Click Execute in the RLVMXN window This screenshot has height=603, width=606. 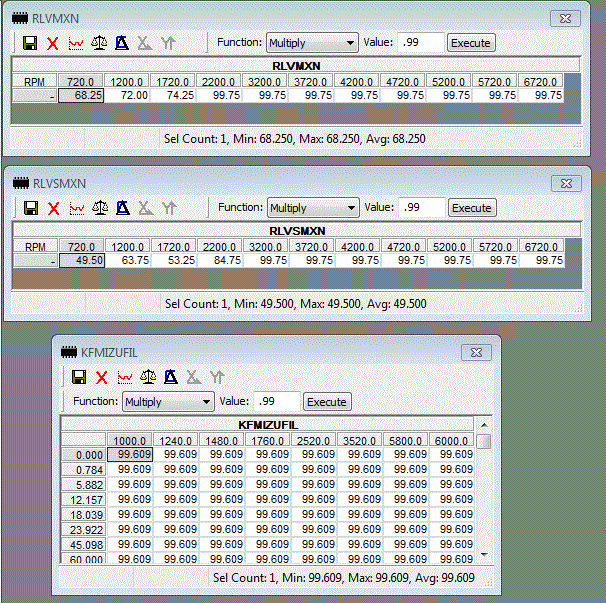click(471, 43)
